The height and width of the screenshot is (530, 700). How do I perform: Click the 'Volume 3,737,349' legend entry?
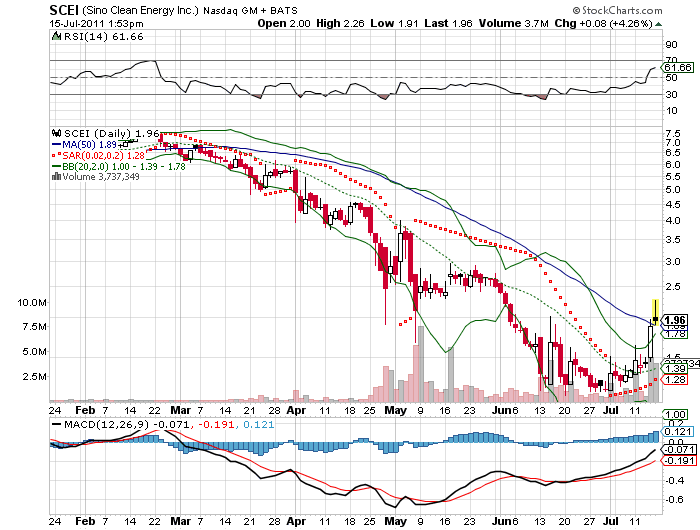click(x=101, y=176)
